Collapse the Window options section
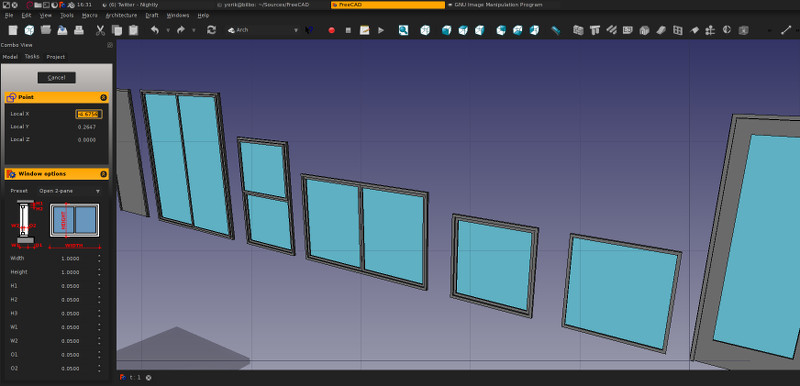The image size is (800, 386). 104,174
